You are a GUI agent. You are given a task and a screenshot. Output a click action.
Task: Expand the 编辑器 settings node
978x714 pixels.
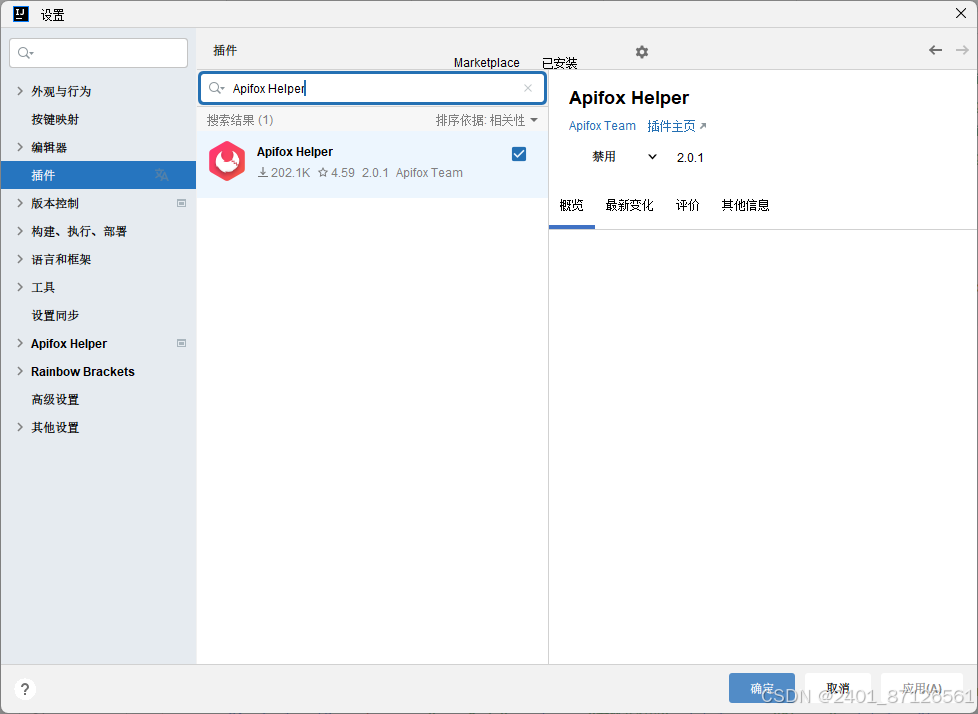point(20,147)
